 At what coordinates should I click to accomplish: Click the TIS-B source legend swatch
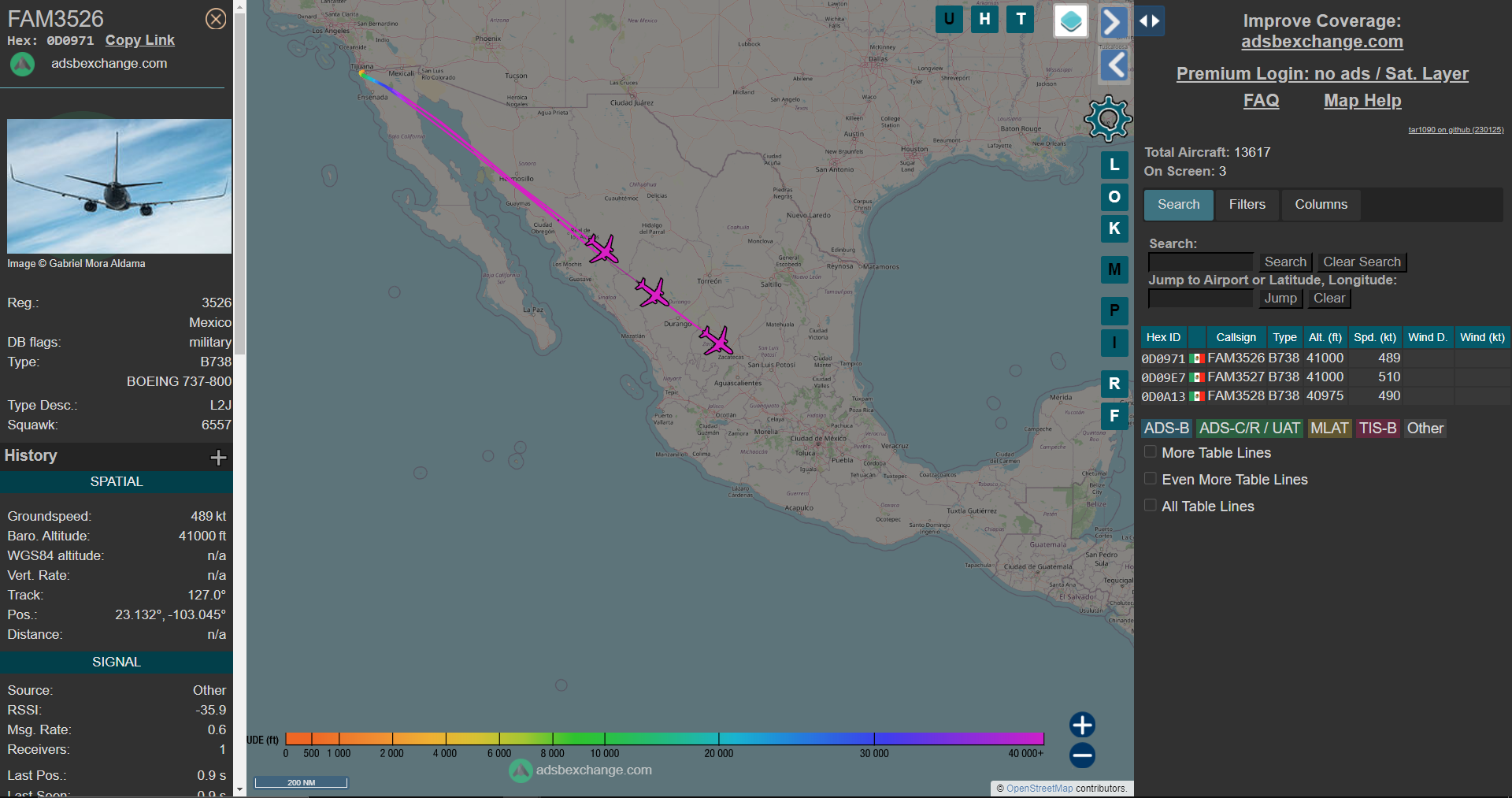(1377, 429)
